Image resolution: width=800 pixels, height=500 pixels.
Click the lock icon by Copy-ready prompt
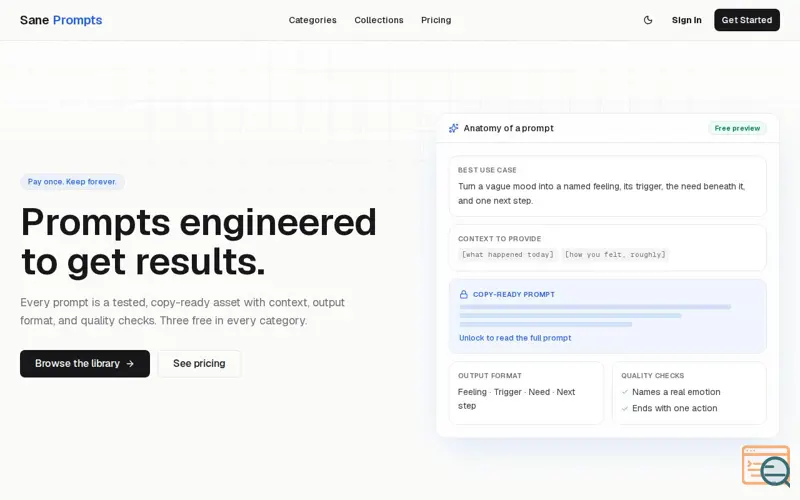(463, 294)
